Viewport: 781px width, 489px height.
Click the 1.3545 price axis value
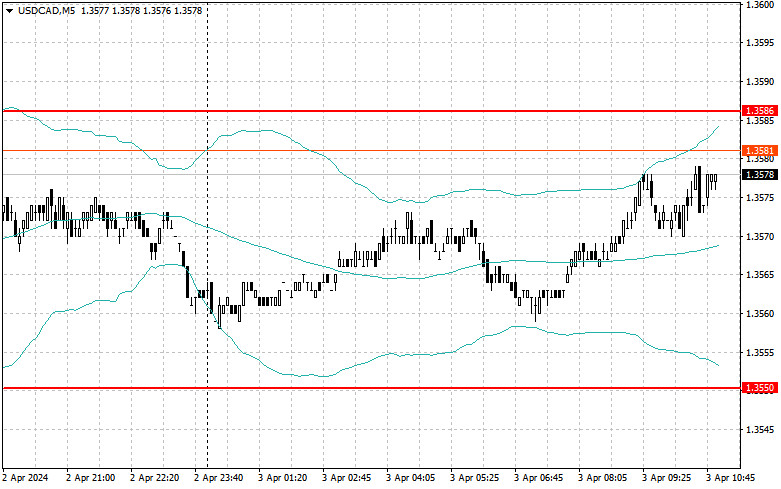tap(760, 430)
